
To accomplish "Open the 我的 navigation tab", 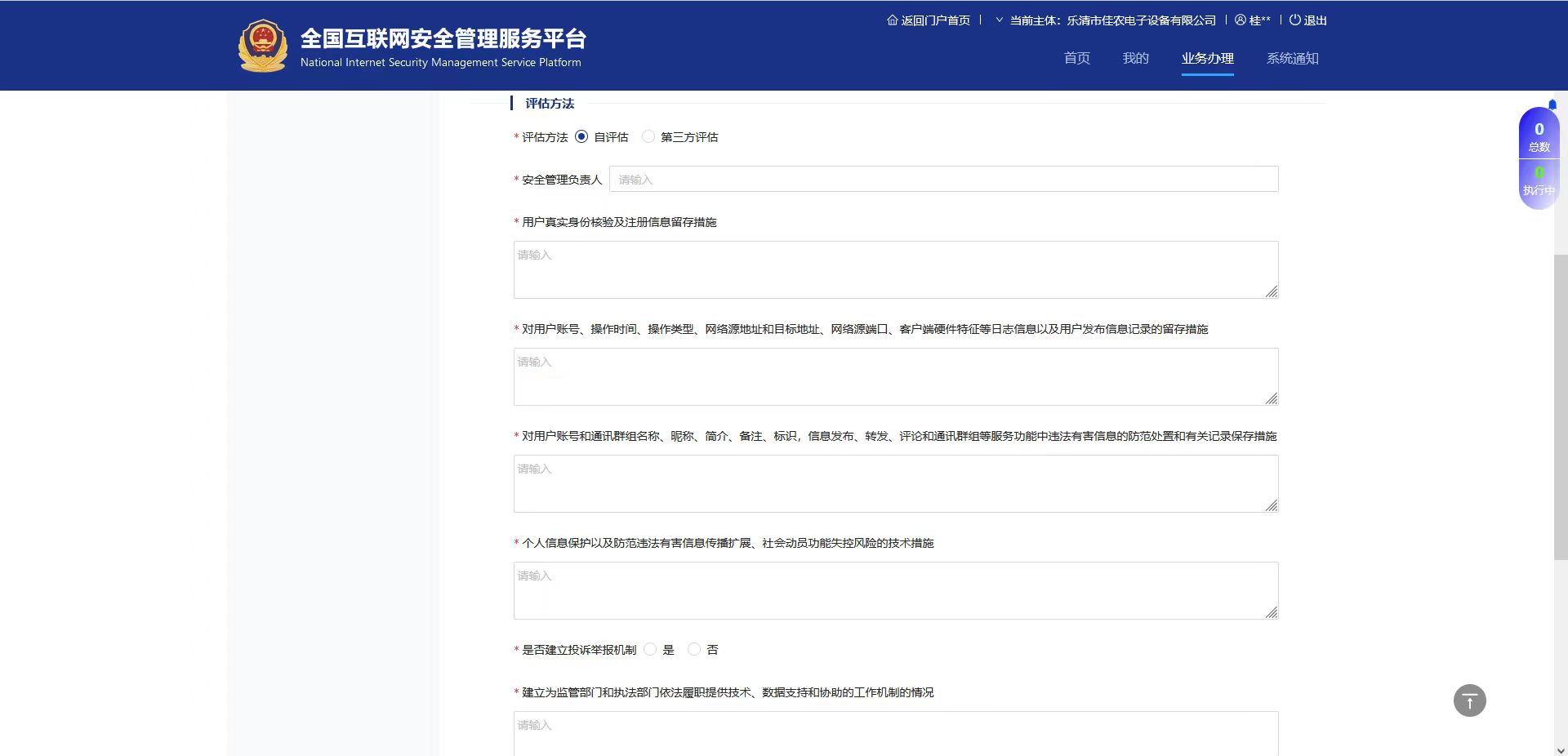I will coord(1135,59).
